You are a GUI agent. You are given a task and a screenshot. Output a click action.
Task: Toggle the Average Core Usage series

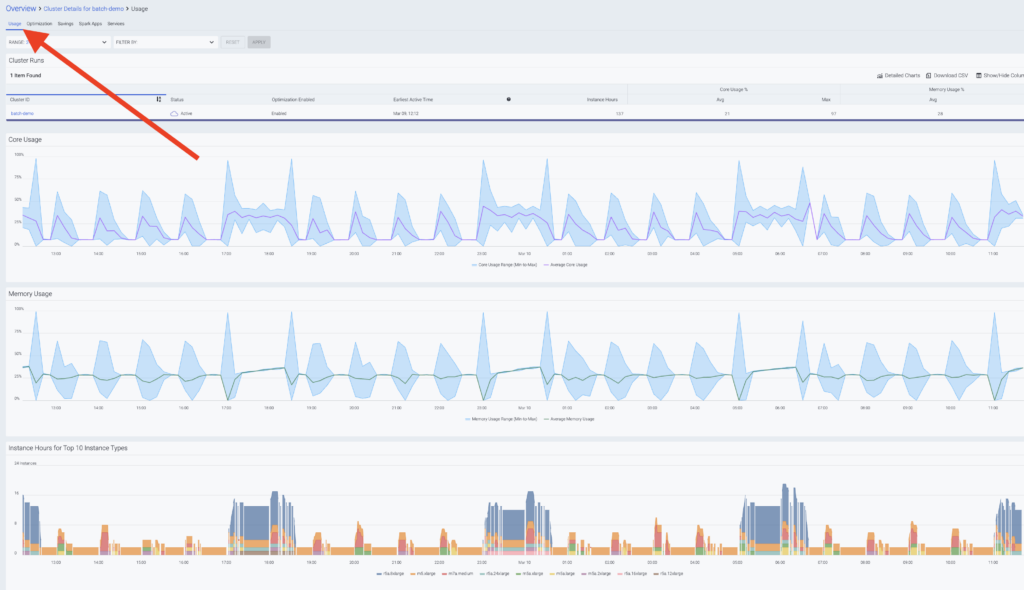pos(567,264)
